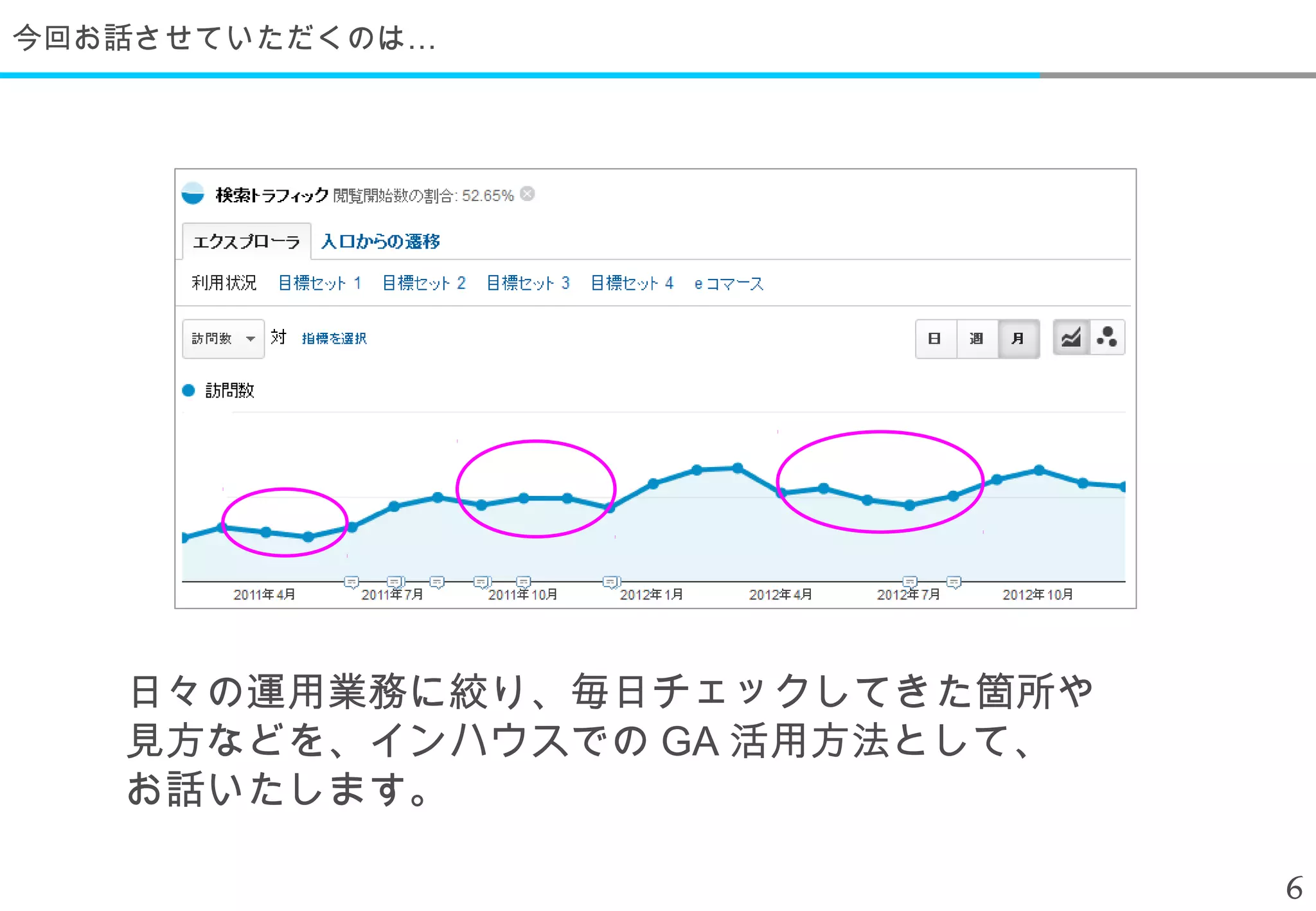Open the last annotation marker before 2012年 10月

coord(954,582)
